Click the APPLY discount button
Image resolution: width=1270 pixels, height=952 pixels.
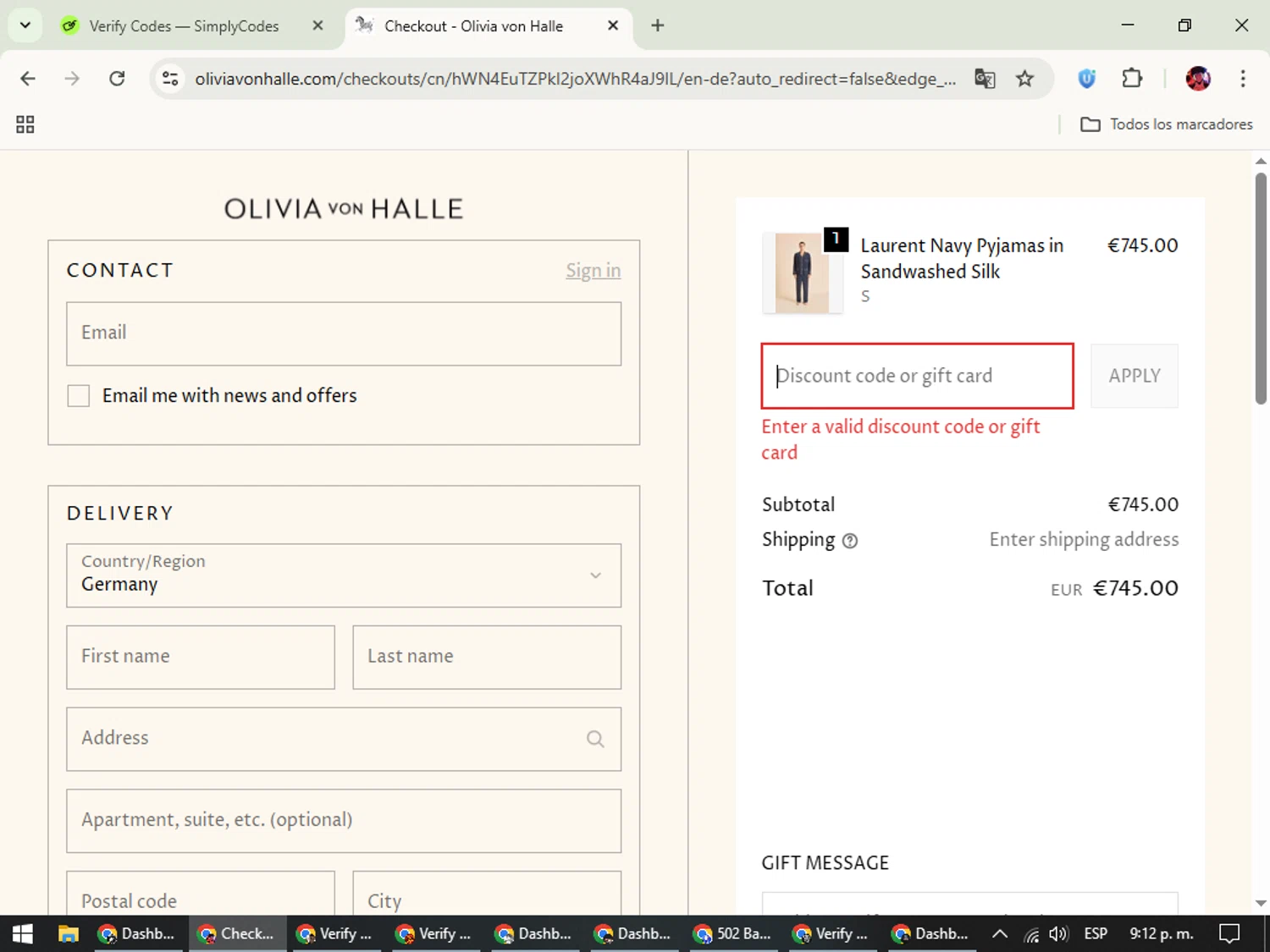1135,376
